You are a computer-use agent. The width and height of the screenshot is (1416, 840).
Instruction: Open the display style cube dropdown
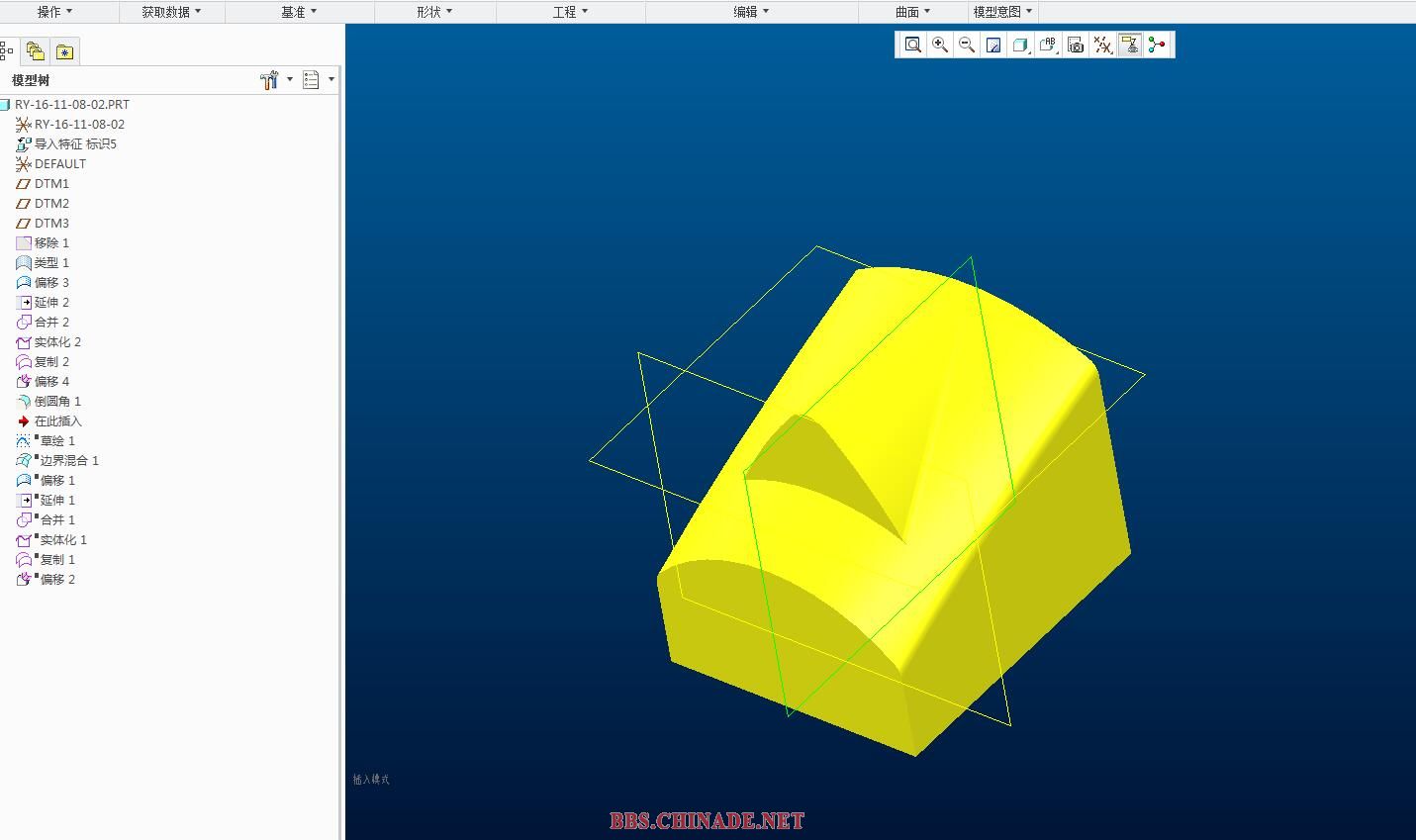[x=1021, y=45]
